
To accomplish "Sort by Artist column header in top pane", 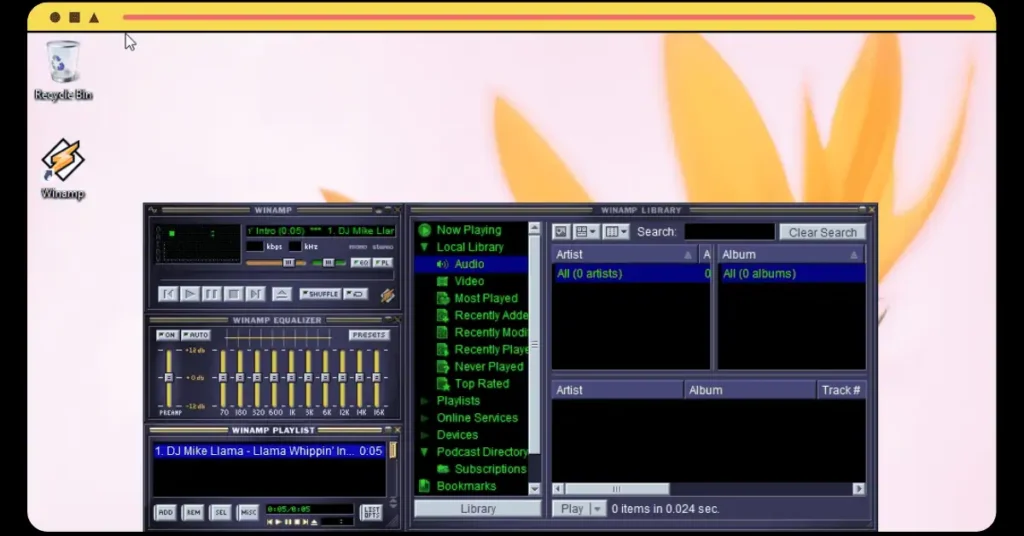I will [624, 255].
